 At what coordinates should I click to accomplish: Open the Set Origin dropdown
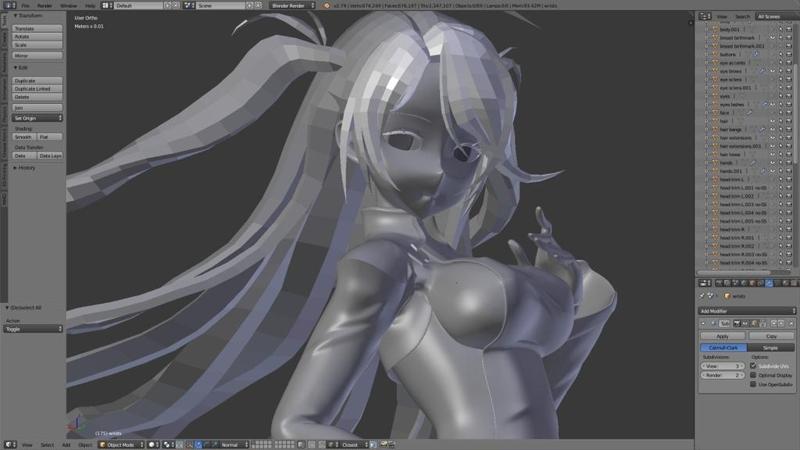[37, 118]
